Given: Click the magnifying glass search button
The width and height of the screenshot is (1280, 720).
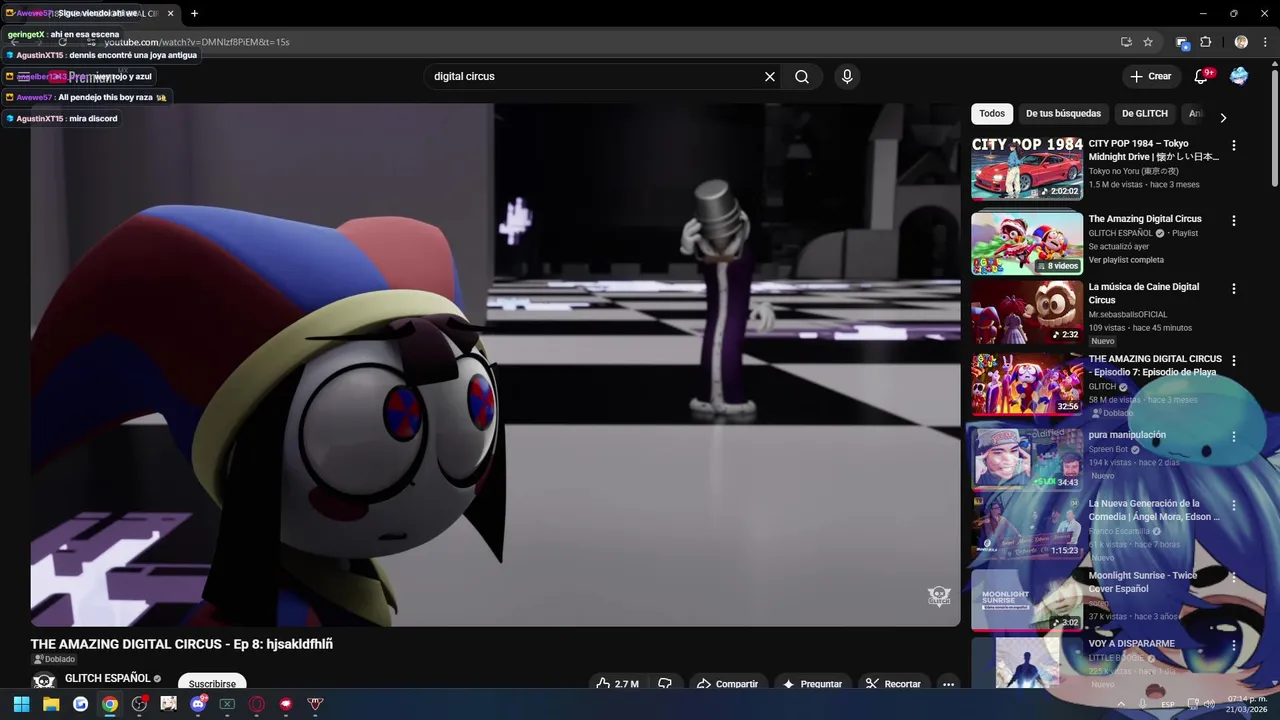Looking at the screenshot, I should tap(802, 77).
